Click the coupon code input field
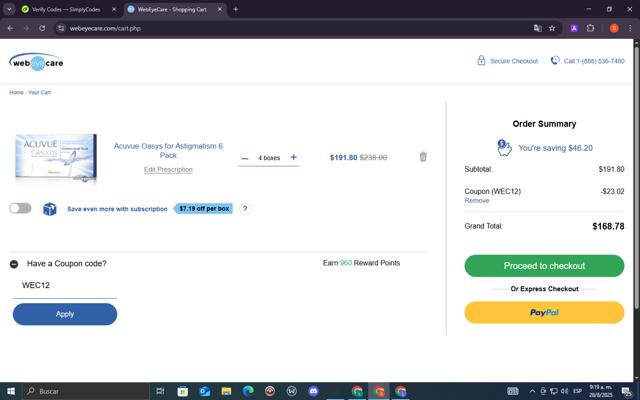The image size is (640, 400). coord(65,285)
